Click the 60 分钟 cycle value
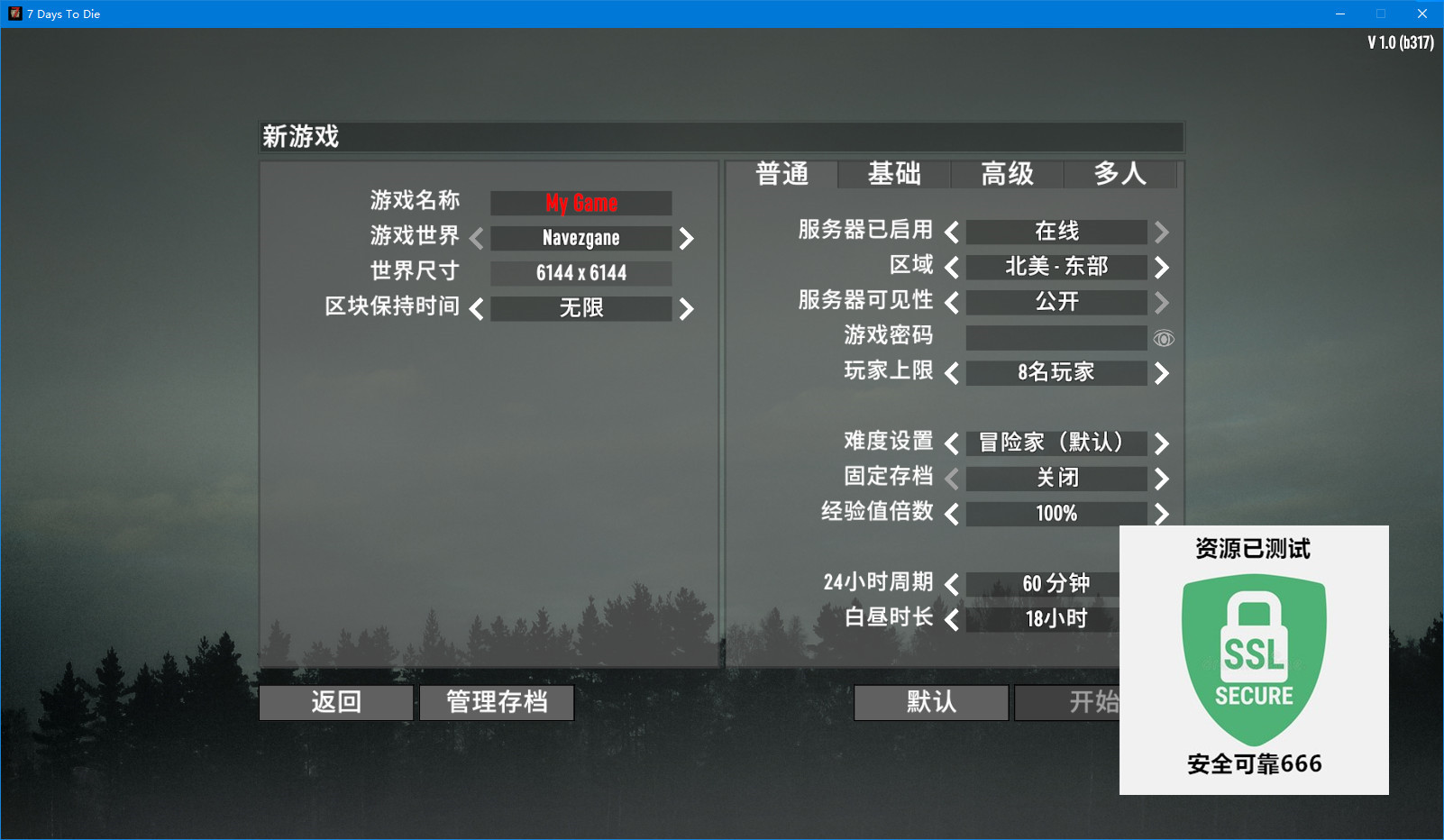 1043,584
